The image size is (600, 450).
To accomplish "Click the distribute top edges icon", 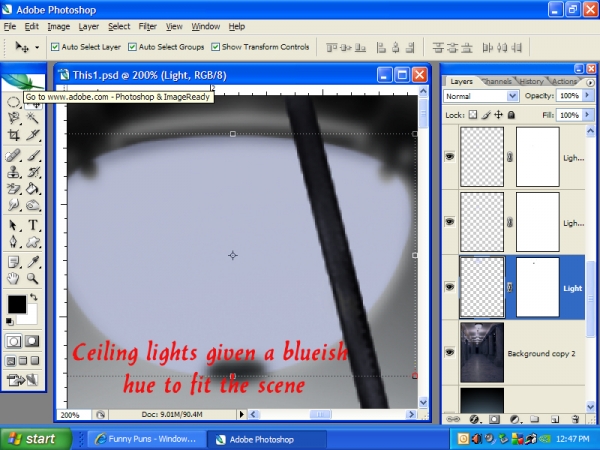I will click(438, 48).
